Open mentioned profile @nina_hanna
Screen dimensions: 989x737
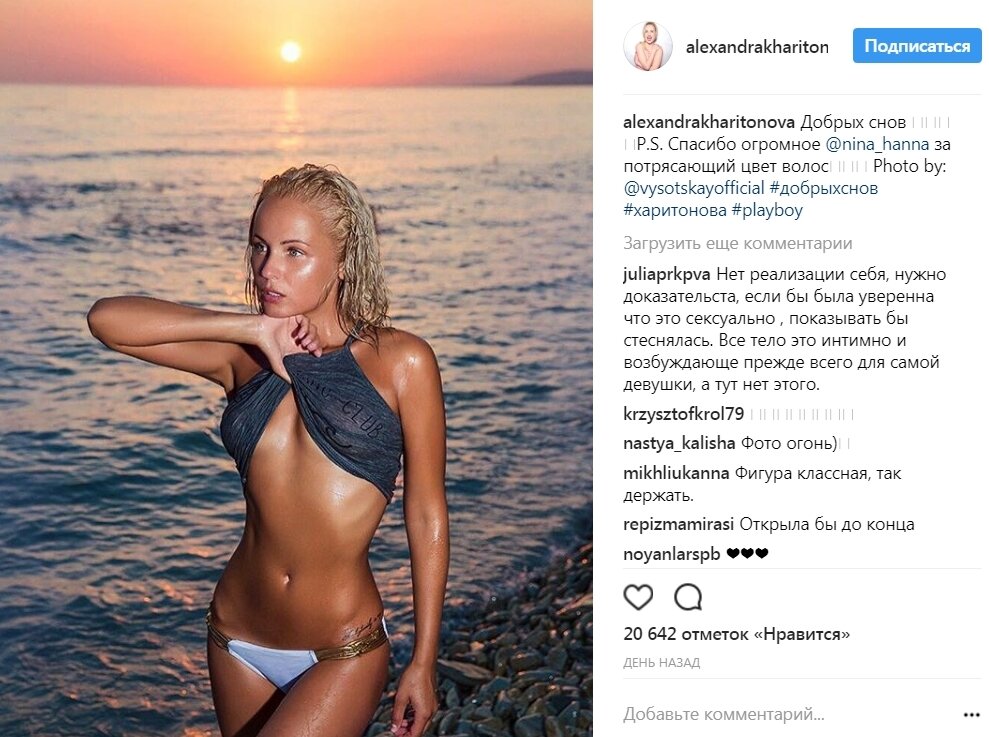click(x=877, y=144)
